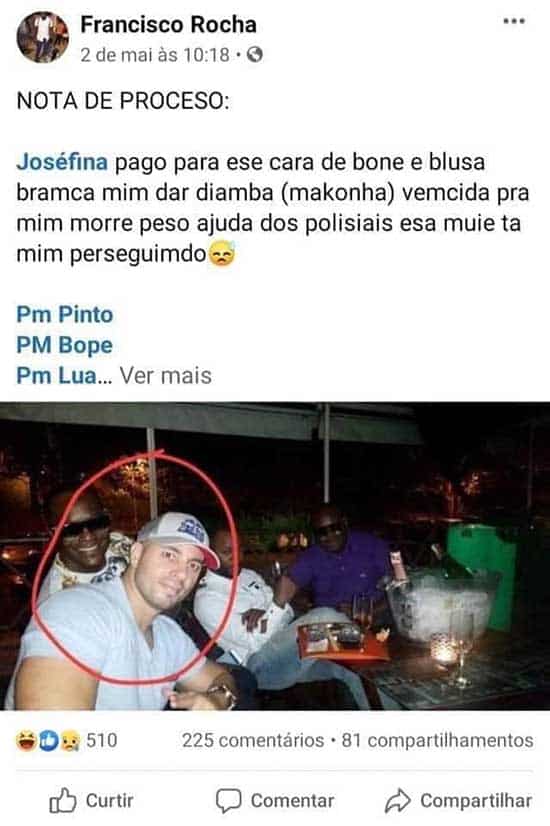550x826 pixels.
Task: Click the Curtir thumbs-up button
Action: tap(91, 801)
